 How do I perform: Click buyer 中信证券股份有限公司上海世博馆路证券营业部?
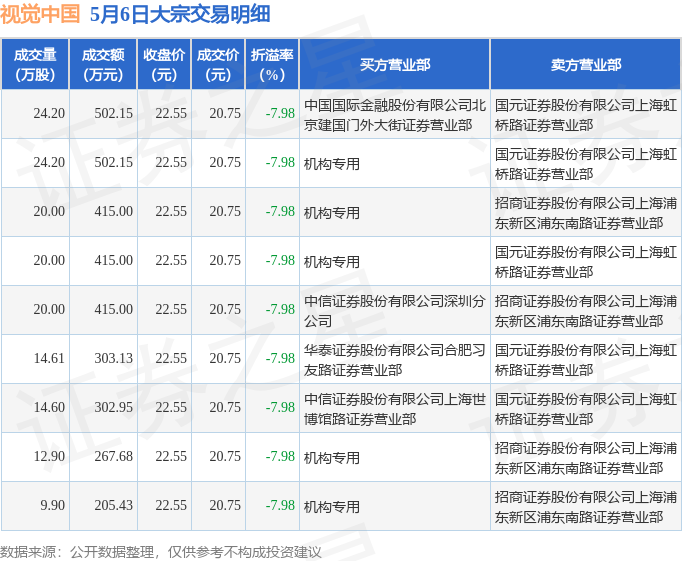[394, 409]
